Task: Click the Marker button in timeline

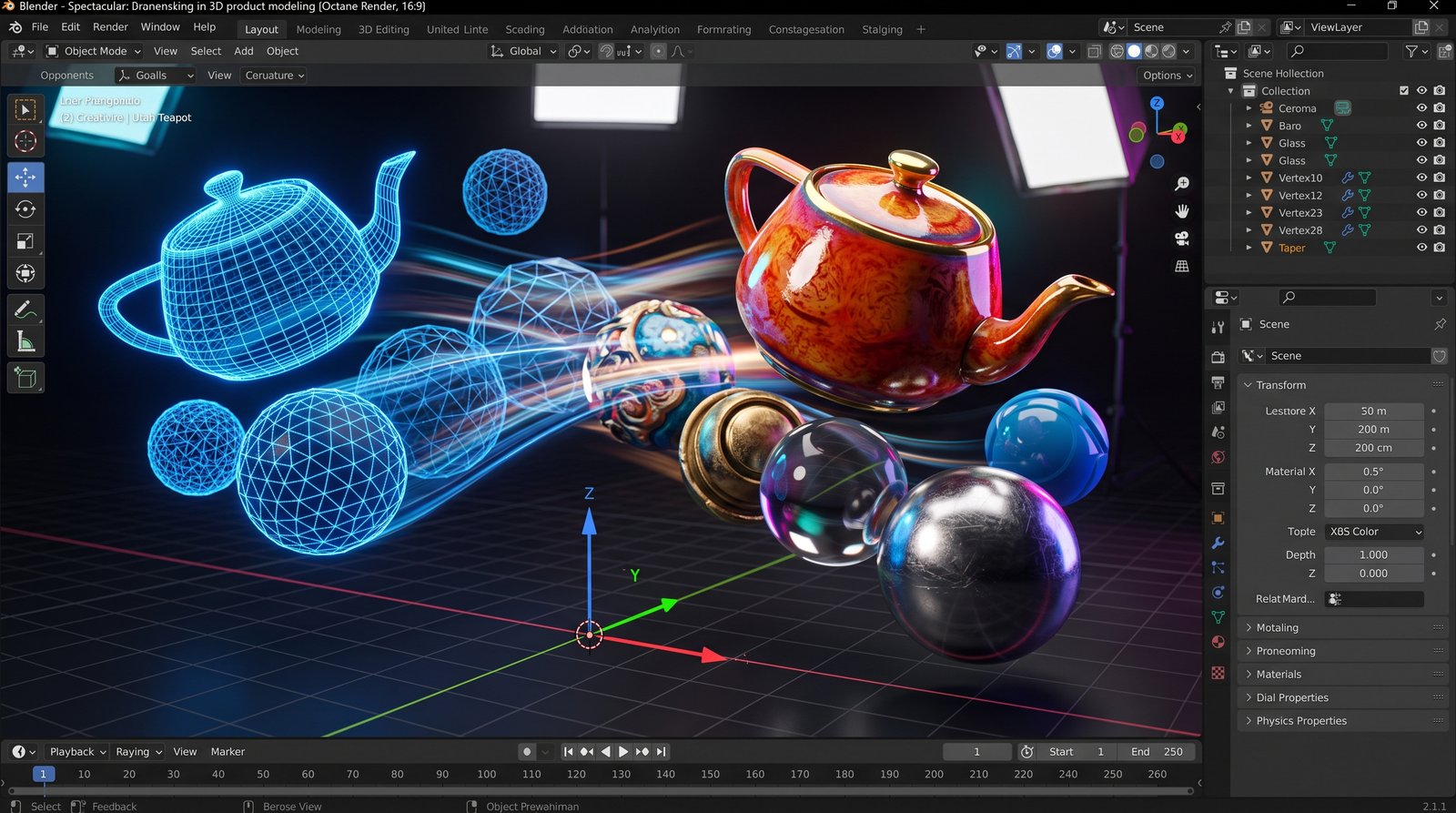Action: 227,752
